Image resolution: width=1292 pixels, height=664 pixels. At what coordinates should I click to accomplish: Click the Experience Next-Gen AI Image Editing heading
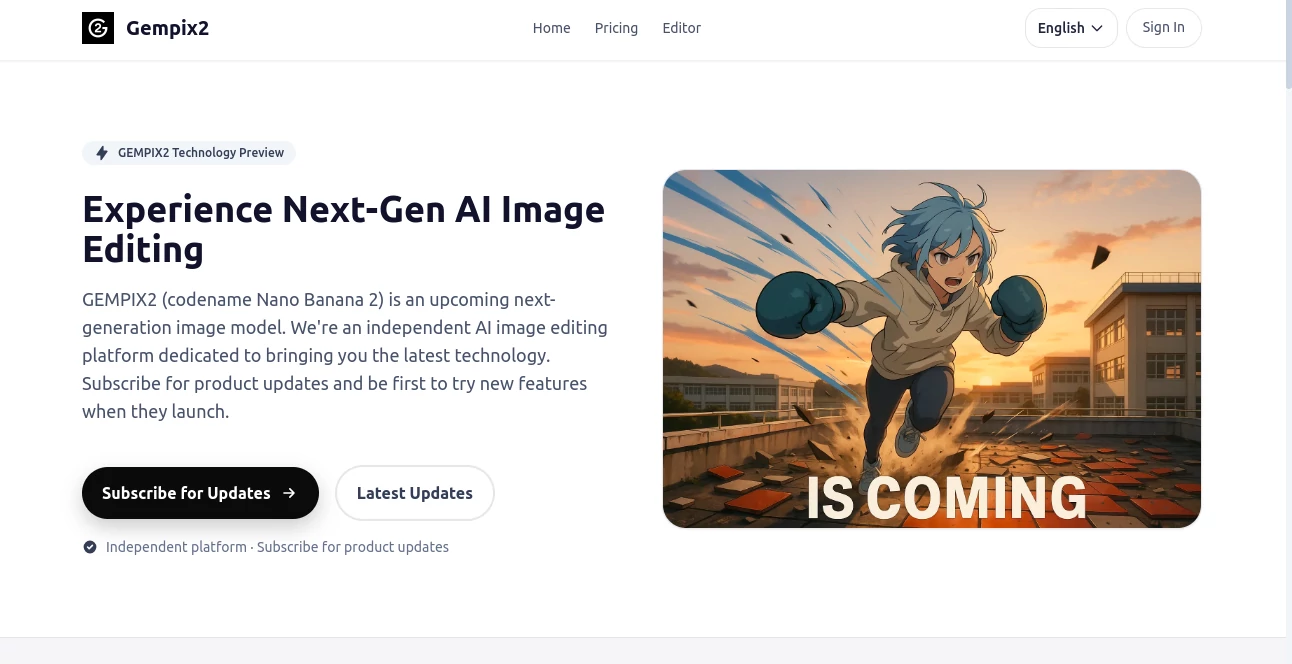point(343,228)
